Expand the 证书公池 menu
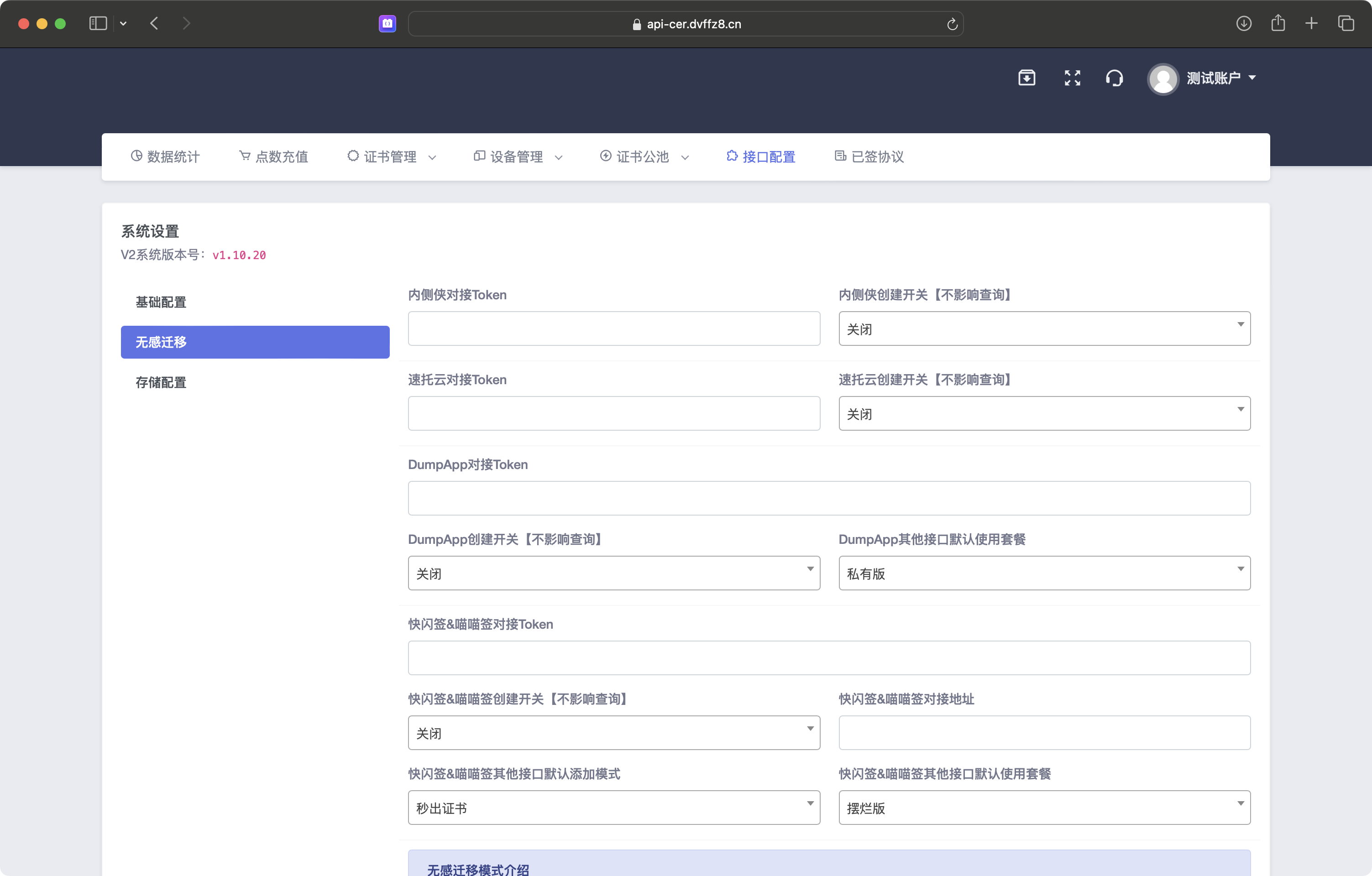Viewport: 1372px width, 876px height. click(x=645, y=156)
